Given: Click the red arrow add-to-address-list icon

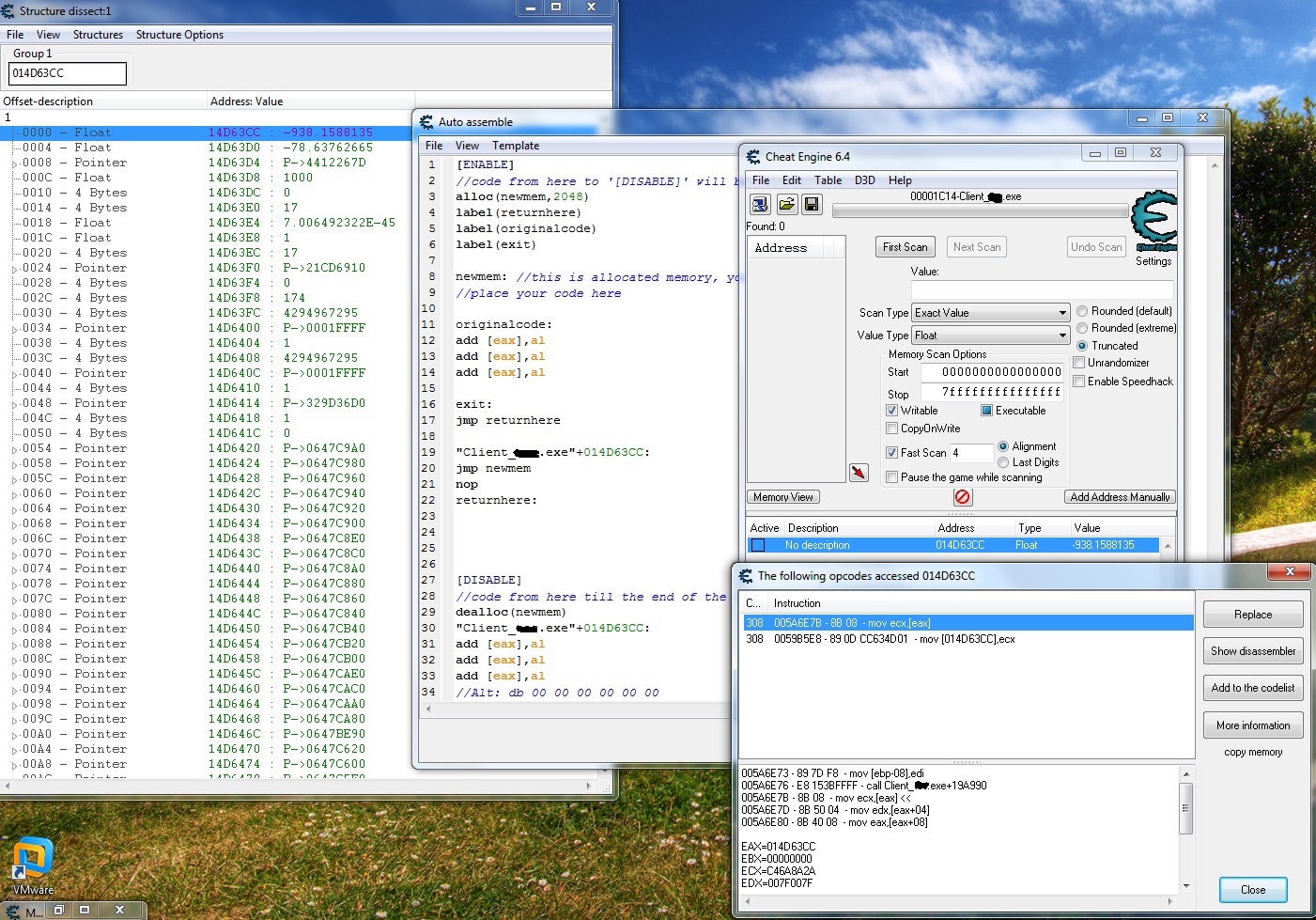Looking at the screenshot, I should coord(859,472).
